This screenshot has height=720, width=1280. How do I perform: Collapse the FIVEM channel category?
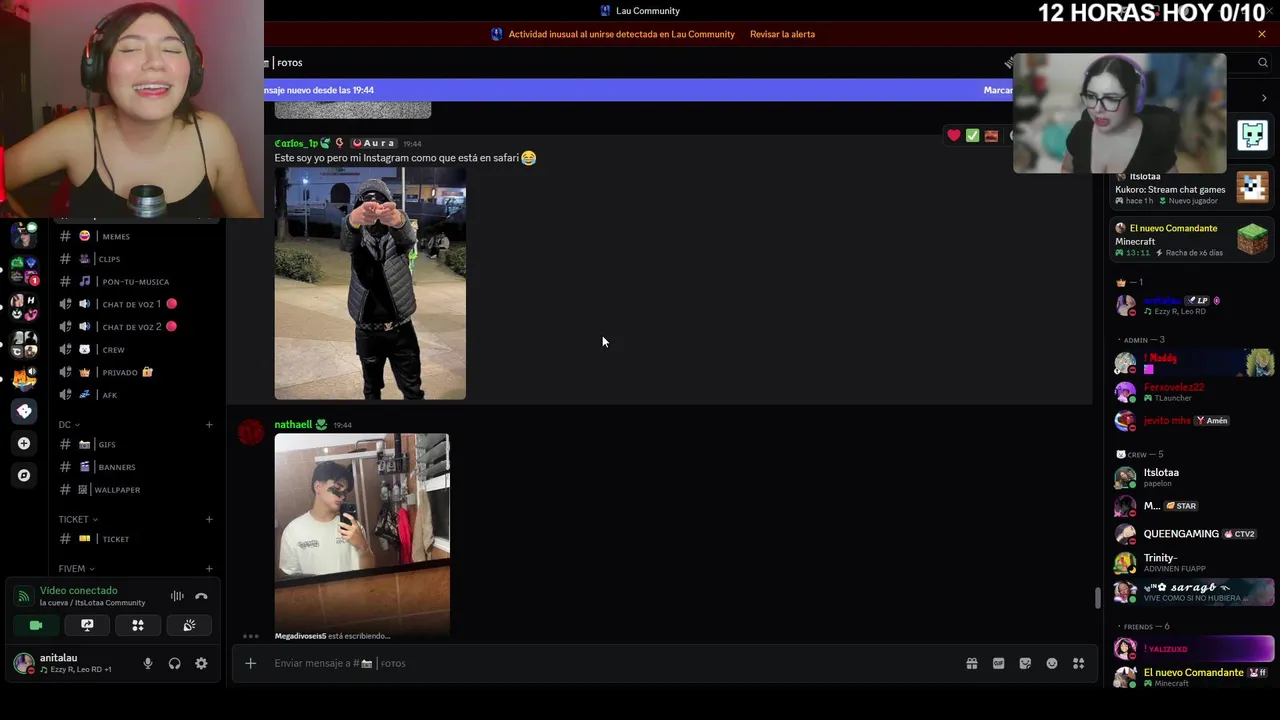77,569
